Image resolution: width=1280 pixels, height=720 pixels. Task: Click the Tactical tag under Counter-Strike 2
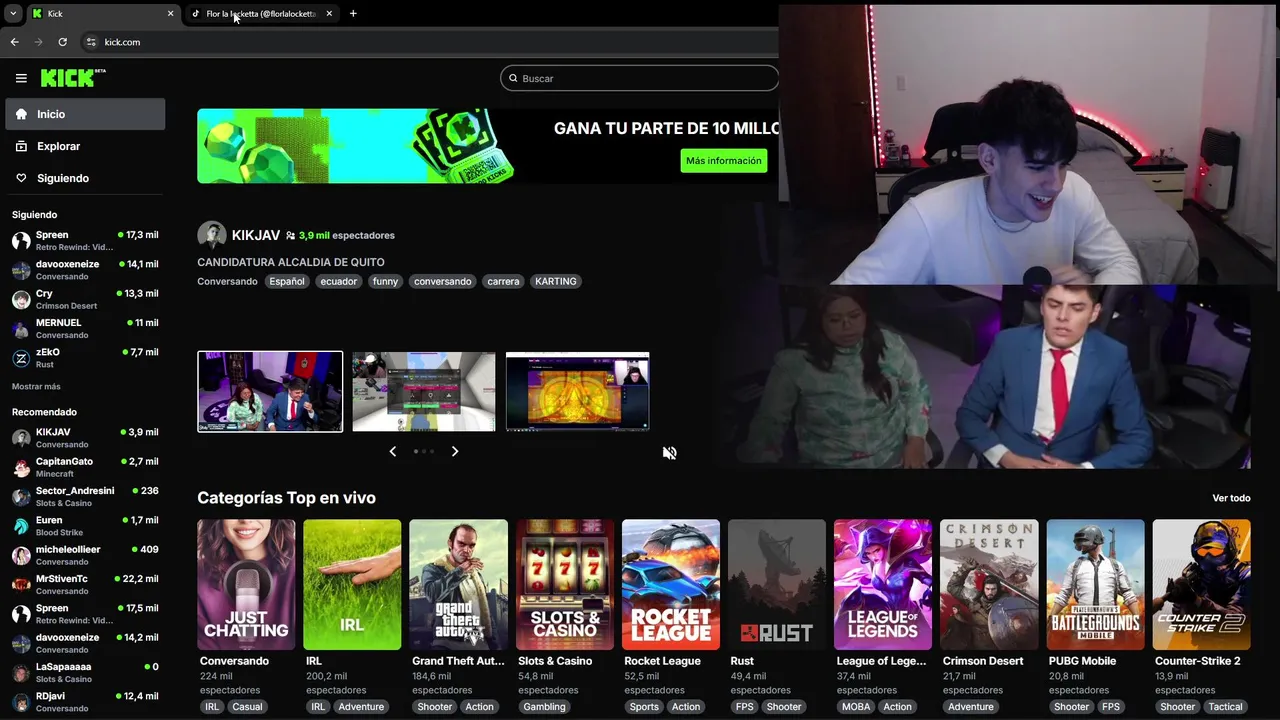tap(1225, 707)
